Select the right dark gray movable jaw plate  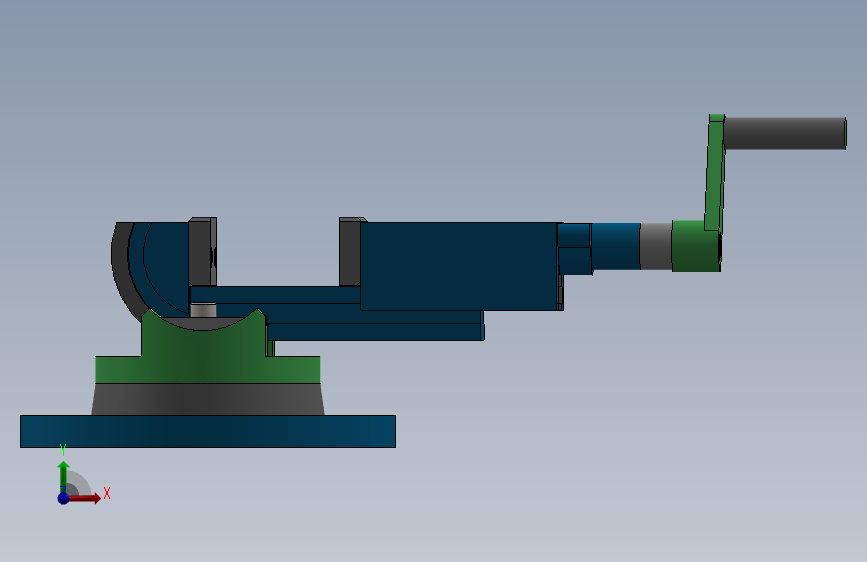pyautogui.click(x=351, y=252)
